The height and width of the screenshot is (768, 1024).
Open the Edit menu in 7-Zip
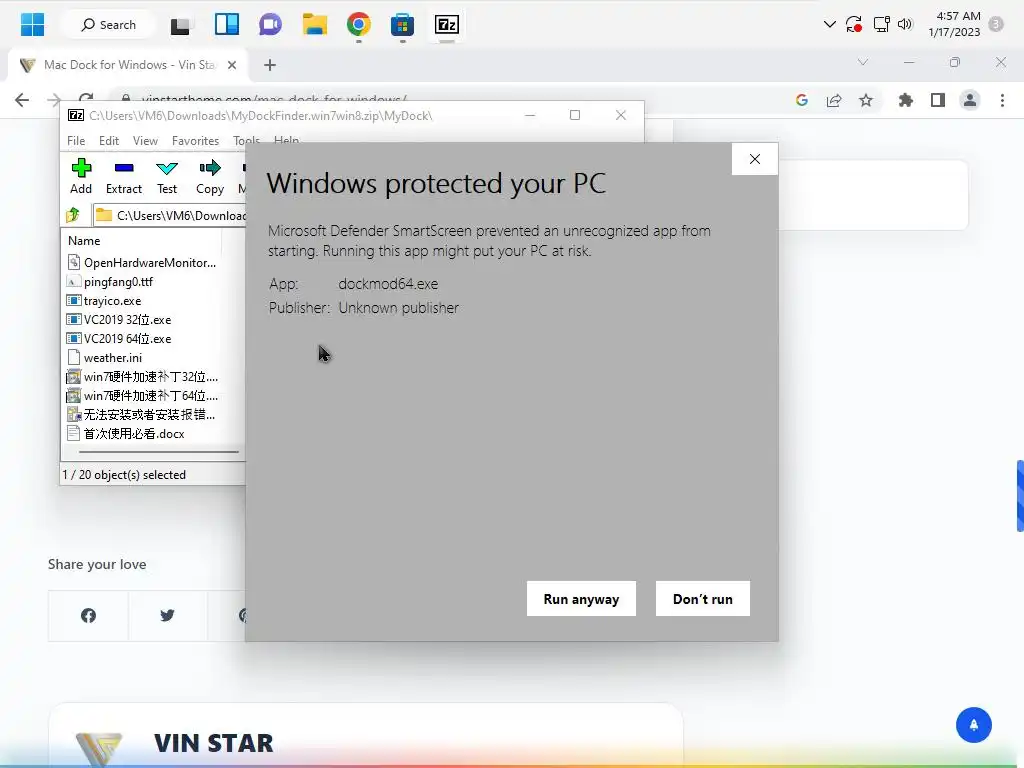[109, 140]
